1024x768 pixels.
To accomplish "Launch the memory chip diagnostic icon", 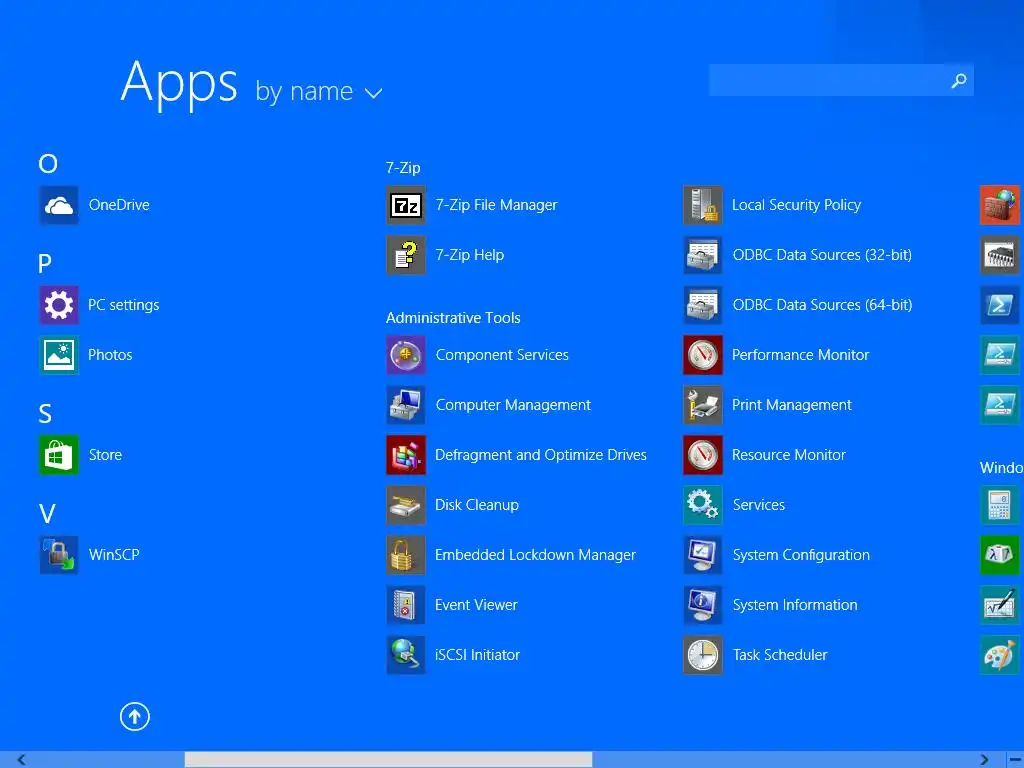I will tap(1000, 255).
